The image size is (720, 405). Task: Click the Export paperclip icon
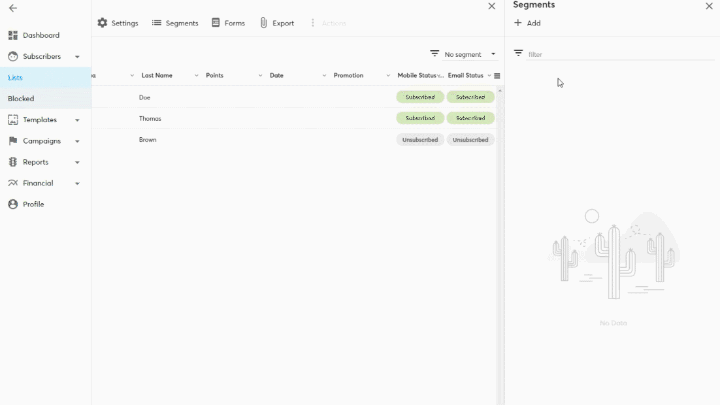click(x=263, y=23)
